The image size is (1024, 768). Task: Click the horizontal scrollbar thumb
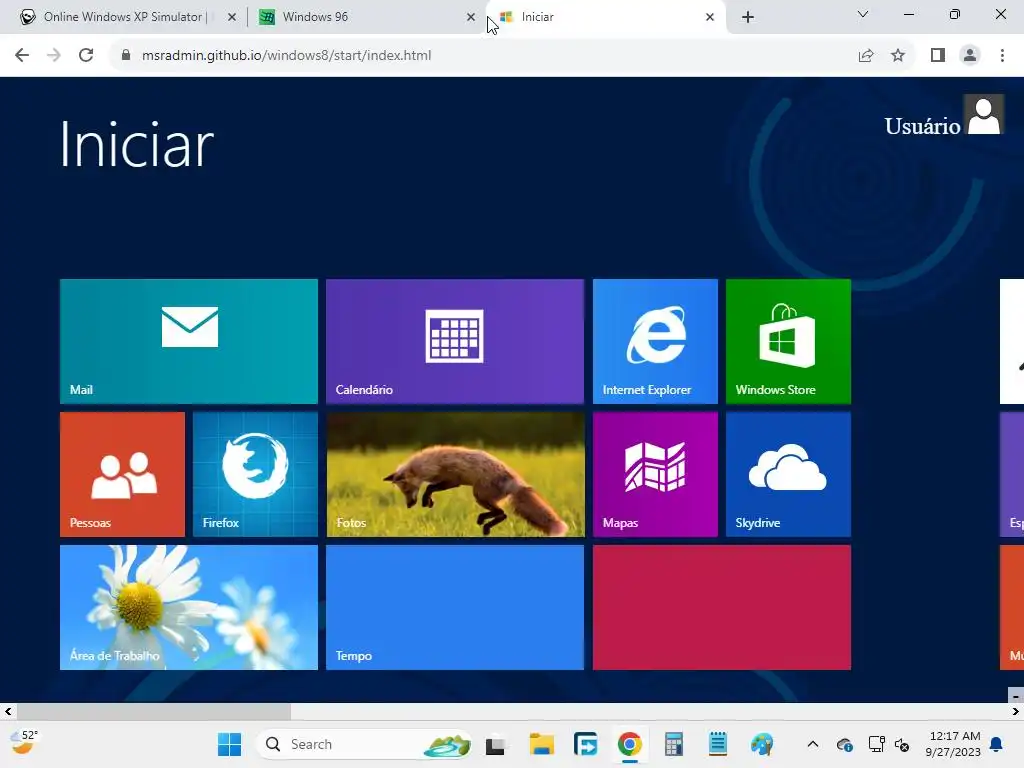153,711
